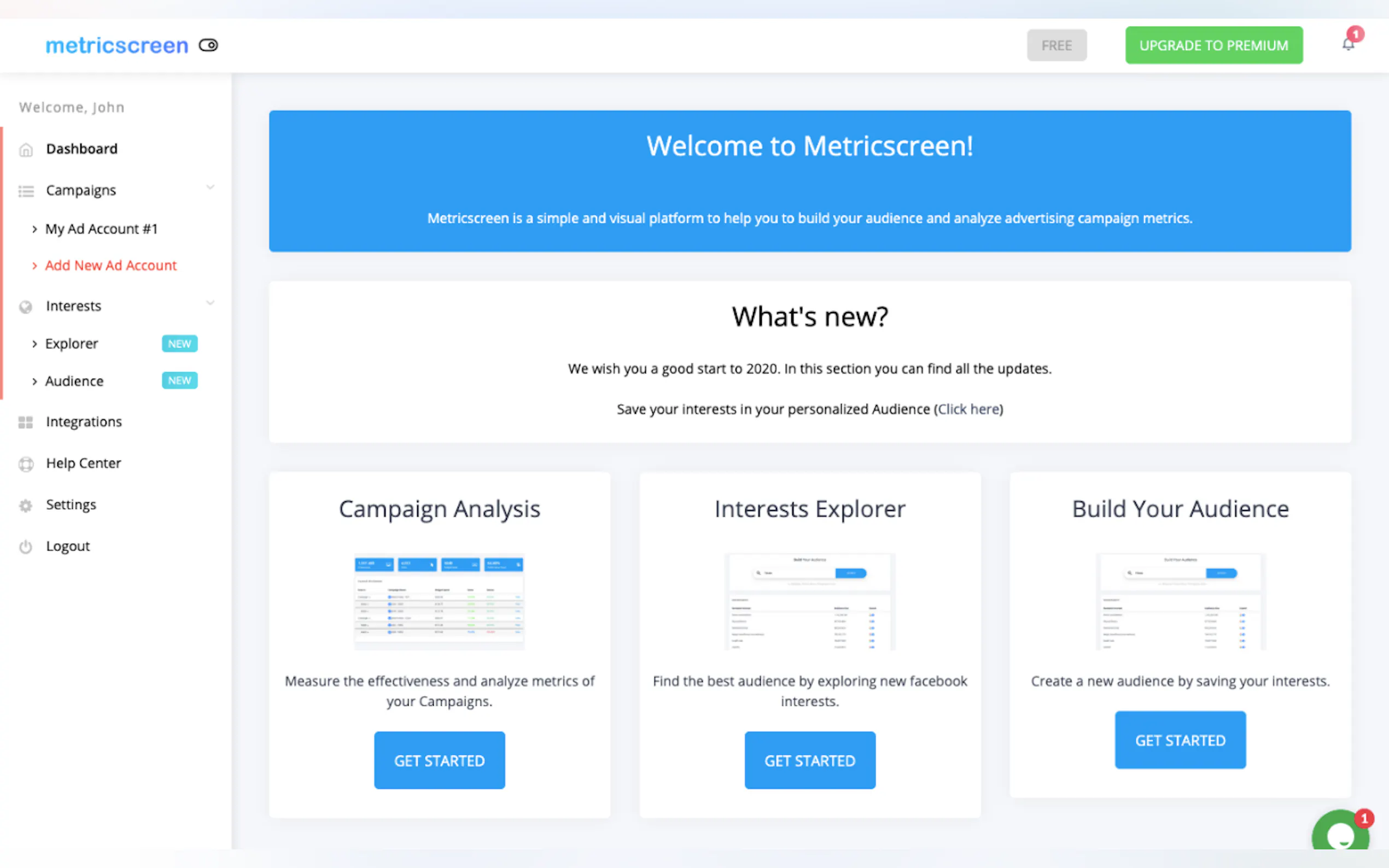This screenshot has width=1389, height=868.
Task: Click arrow beside Add New Ad Account
Action: click(34, 266)
